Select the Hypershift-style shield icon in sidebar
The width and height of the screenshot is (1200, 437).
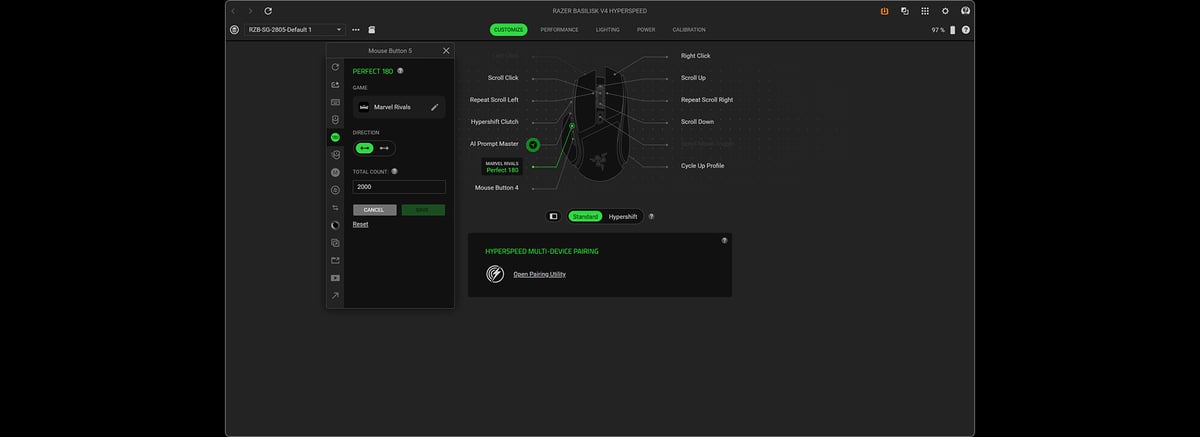point(335,155)
